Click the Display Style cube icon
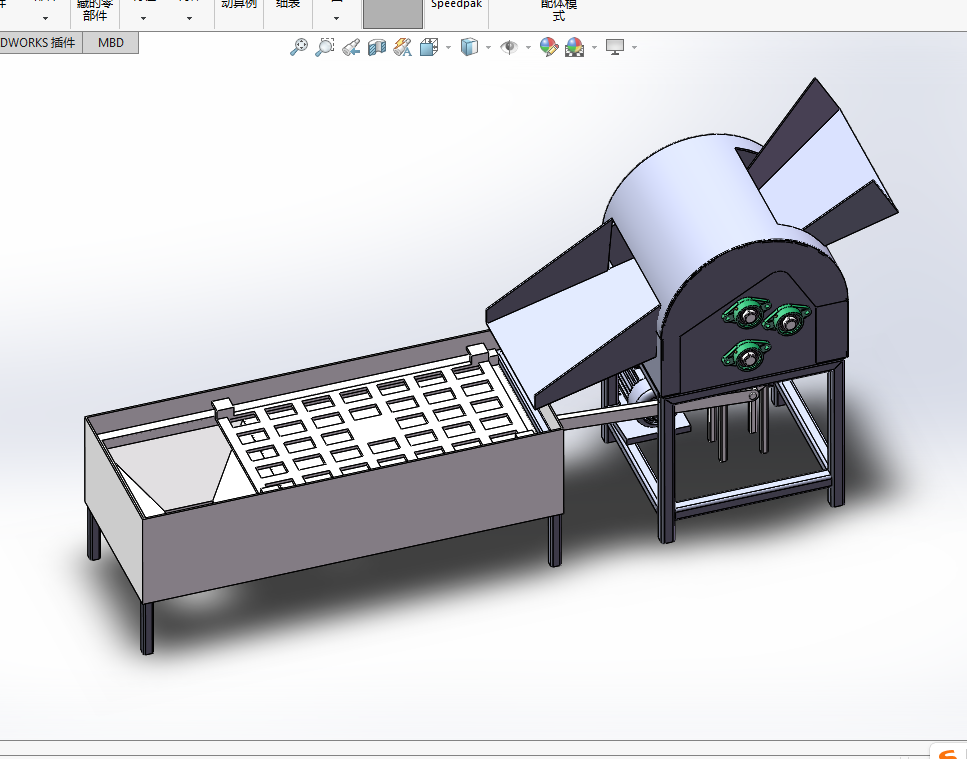This screenshot has height=759, width=967. (x=469, y=47)
